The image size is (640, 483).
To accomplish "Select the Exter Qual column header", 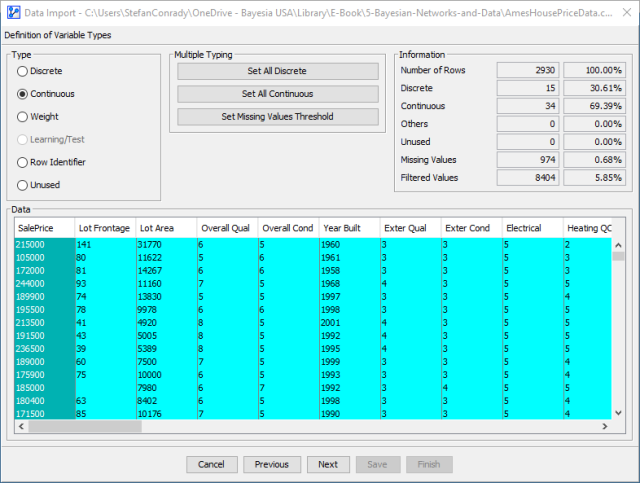I will pyautogui.click(x=411, y=228).
